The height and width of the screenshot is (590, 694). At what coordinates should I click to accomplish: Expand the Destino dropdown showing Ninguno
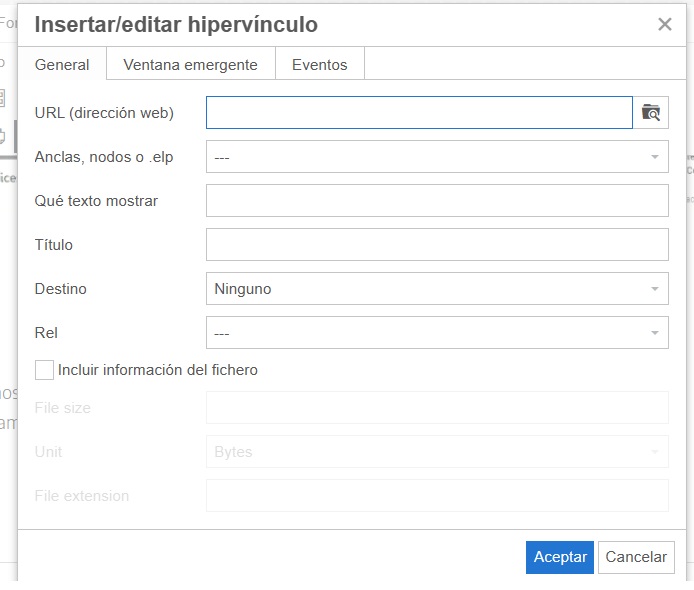point(437,289)
